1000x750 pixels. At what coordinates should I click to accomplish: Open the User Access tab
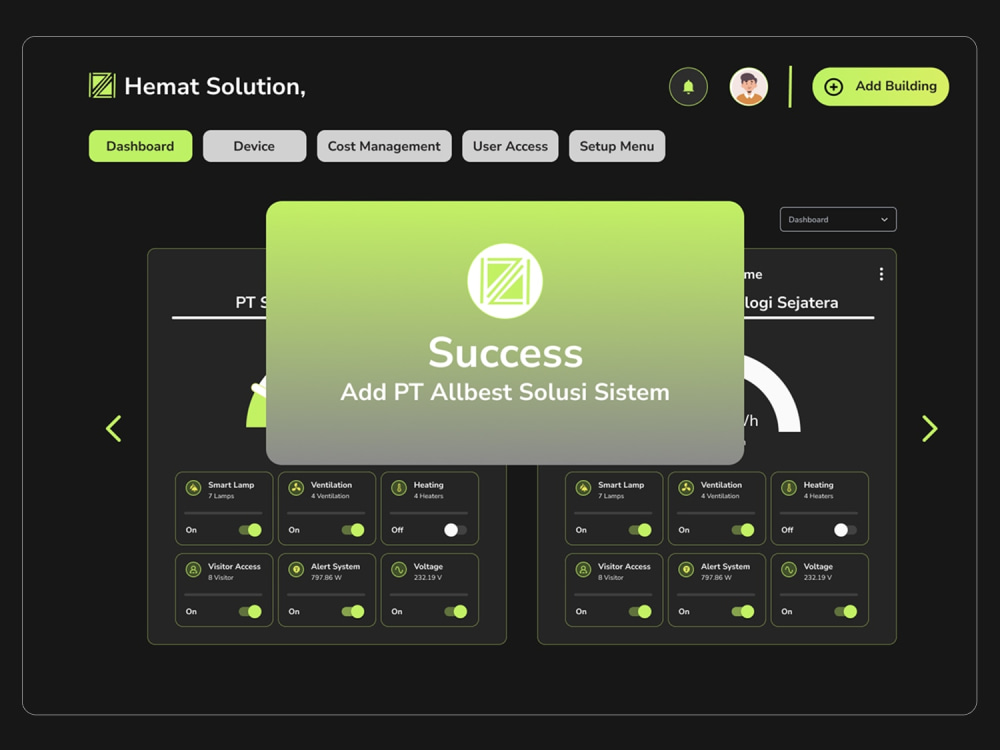coord(510,146)
